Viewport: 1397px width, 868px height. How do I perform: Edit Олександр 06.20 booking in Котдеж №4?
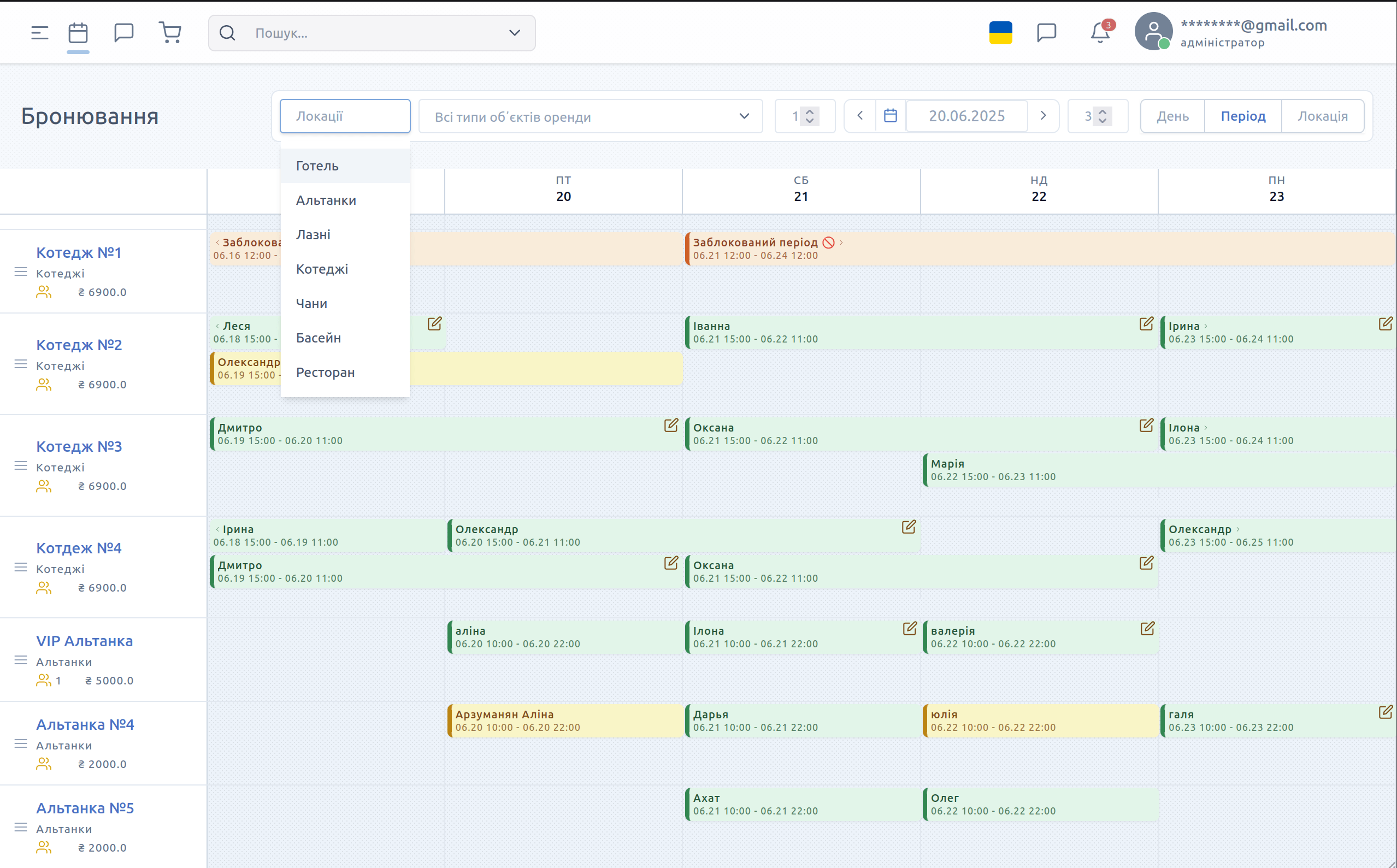[x=909, y=527]
